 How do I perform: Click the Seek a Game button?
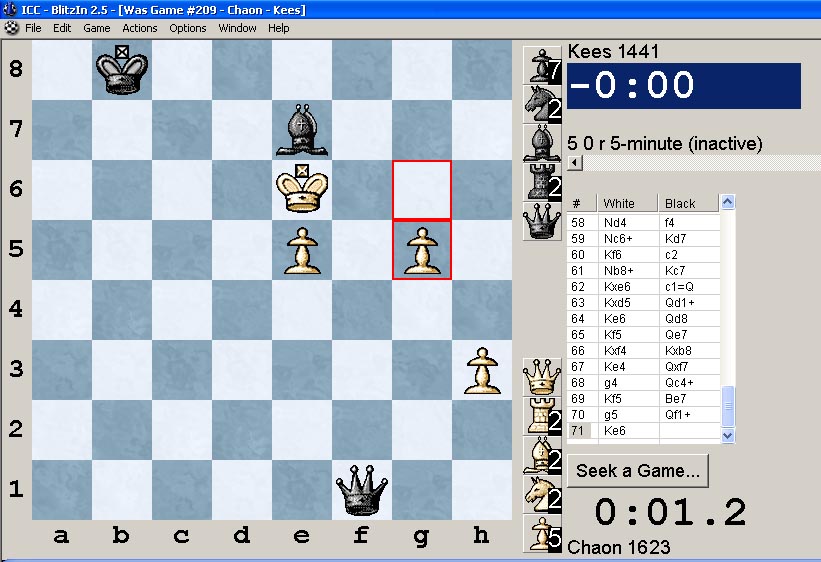[638, 471]
